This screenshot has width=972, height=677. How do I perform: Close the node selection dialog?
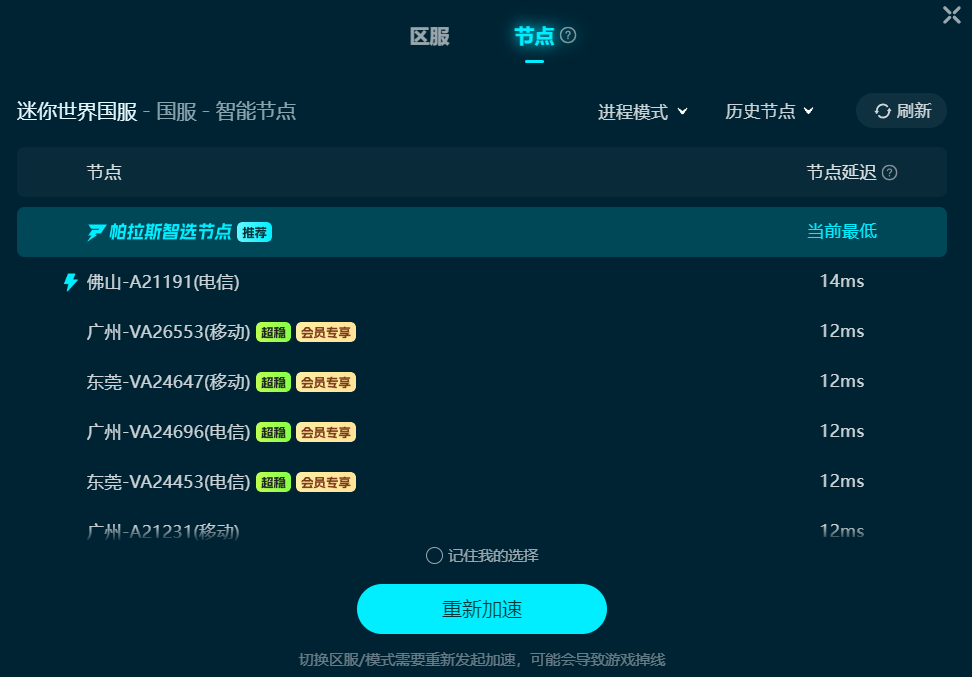pos(952,15)
